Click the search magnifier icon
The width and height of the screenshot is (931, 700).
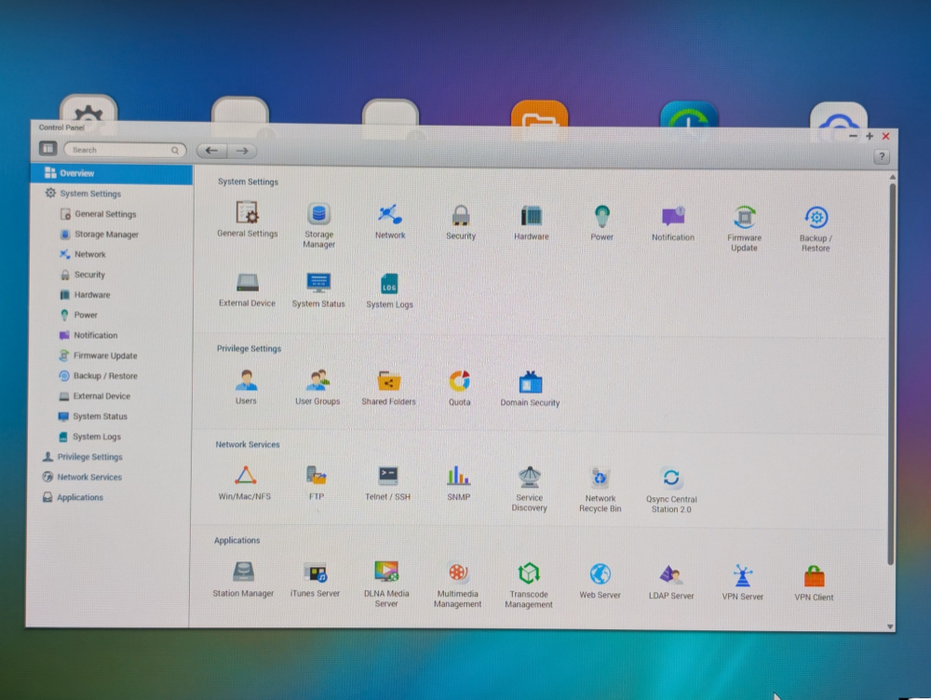click(x=175, y=150)
